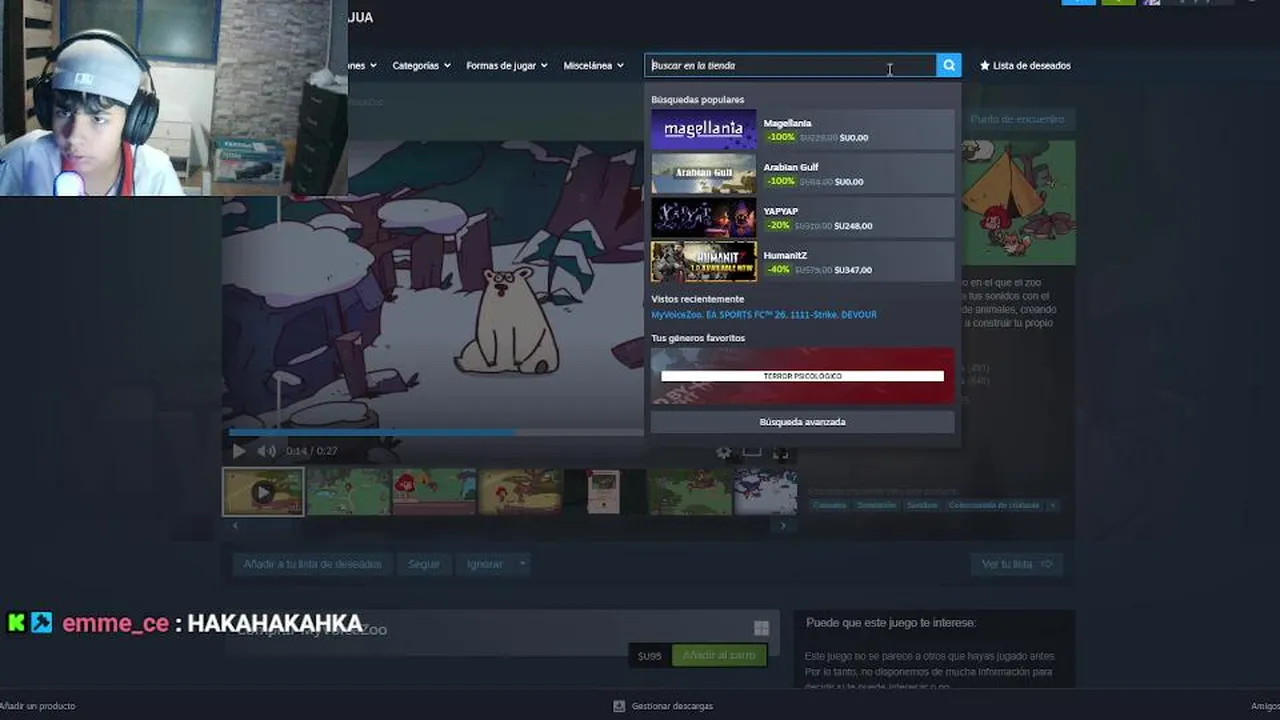Go to next thumbnails with right arrow
Viewport: 1280px width, 720px height.
point(783,526)
